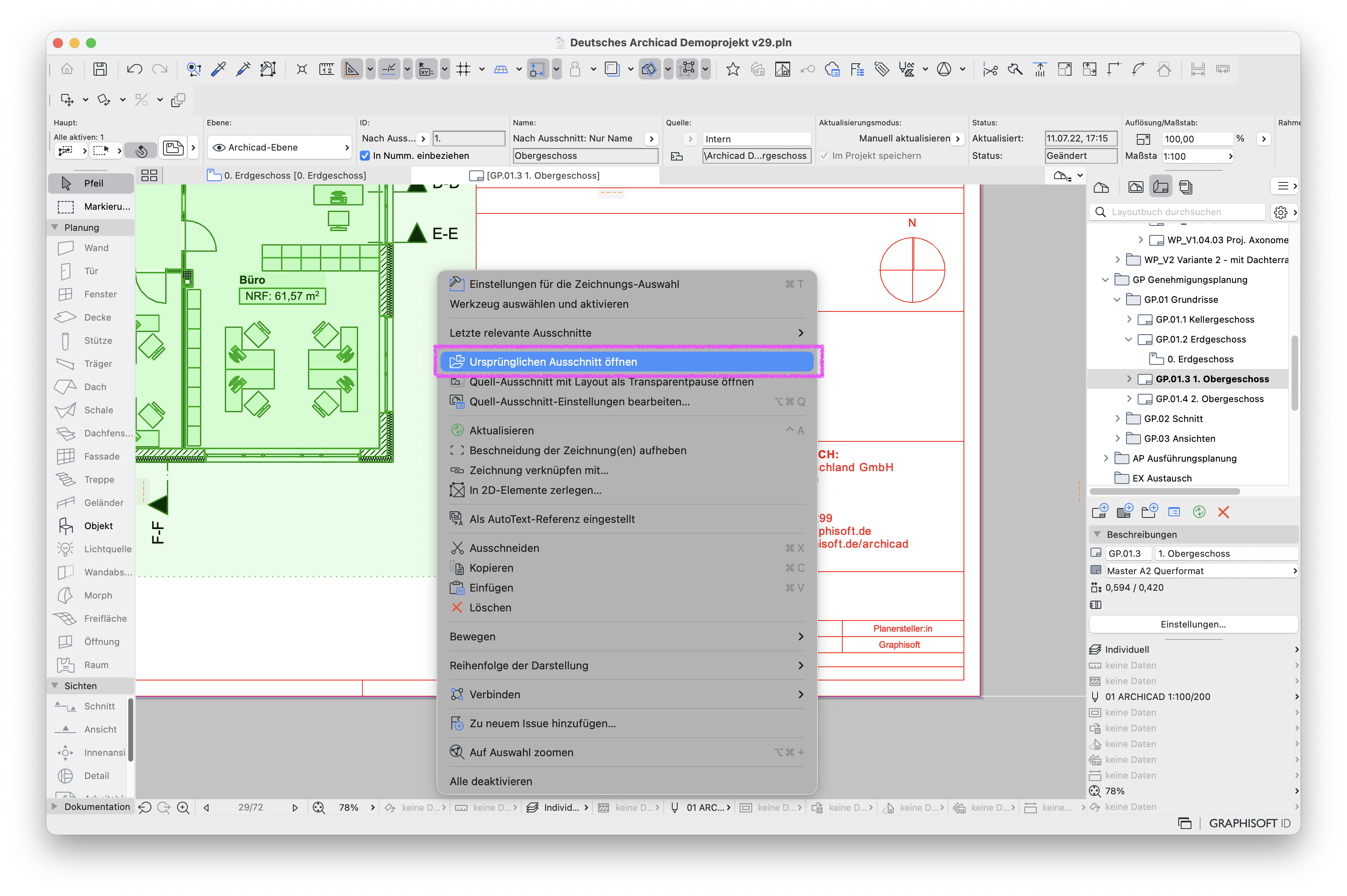Click the navigator horizontal scrollbar
Screen dimensions: 1347x896
(1164, 491)
